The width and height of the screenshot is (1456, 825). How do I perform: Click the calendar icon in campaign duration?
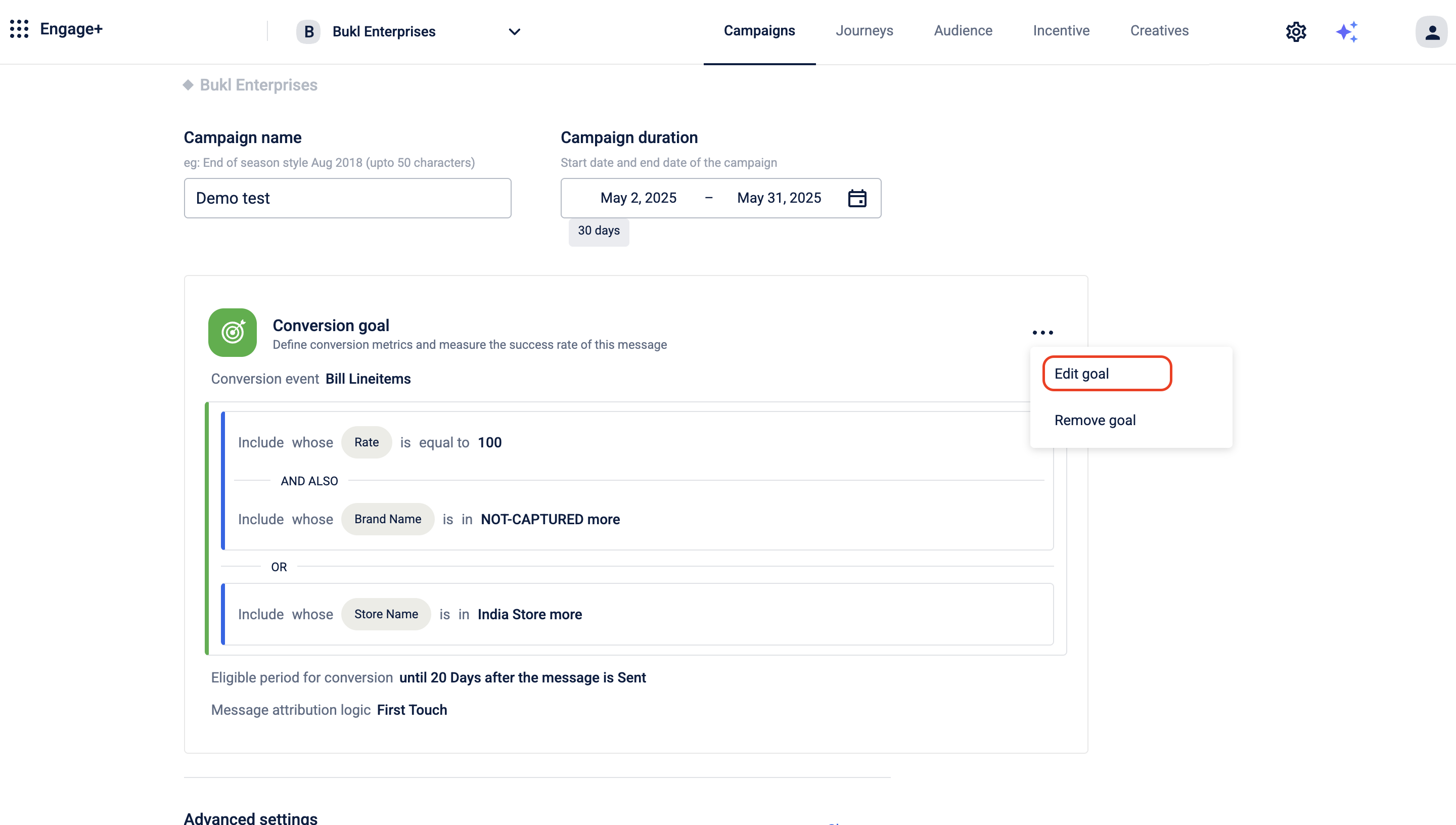pyautogui.click(x=856, y=198)
